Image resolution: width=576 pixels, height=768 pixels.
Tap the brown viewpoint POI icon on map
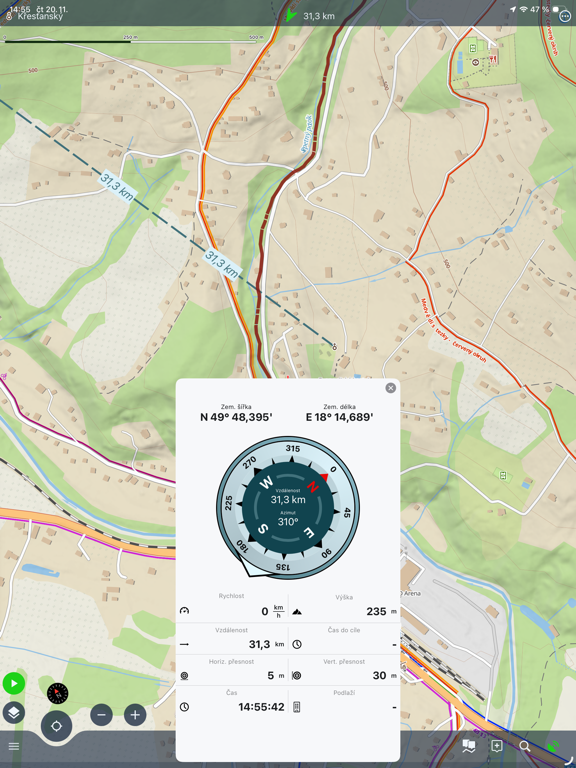point(475,62)
